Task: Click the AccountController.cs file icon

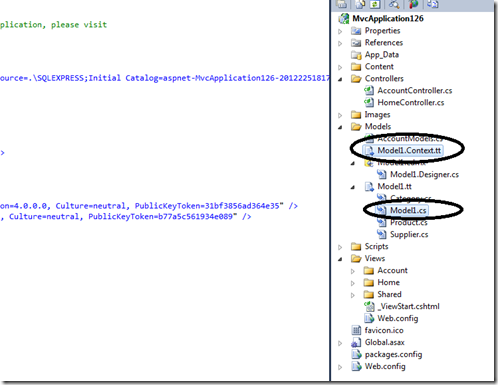Action: tap(369, 91)
